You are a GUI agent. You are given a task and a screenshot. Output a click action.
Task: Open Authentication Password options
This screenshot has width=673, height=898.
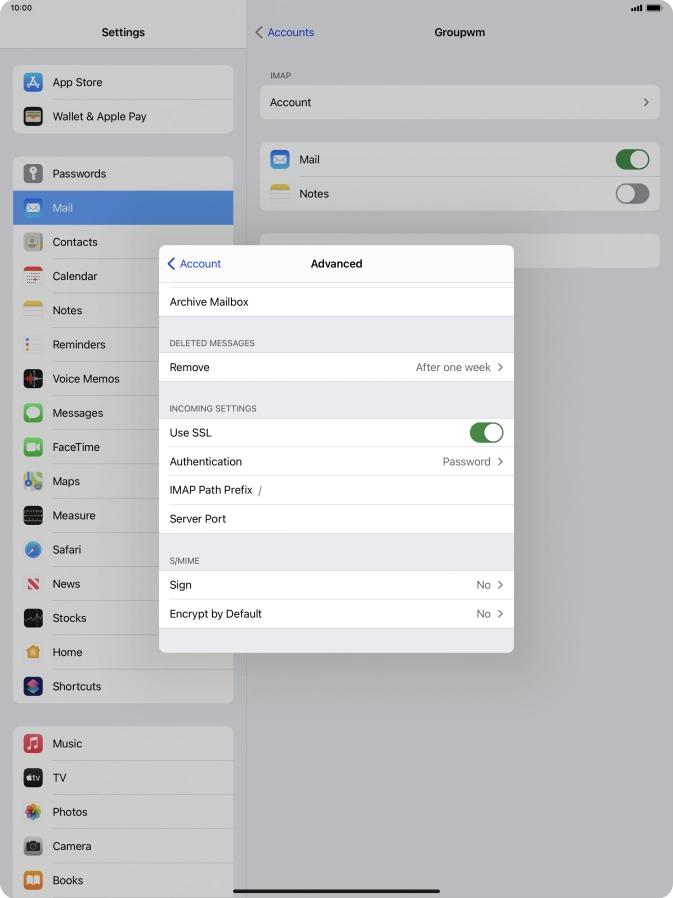[336, 462]
